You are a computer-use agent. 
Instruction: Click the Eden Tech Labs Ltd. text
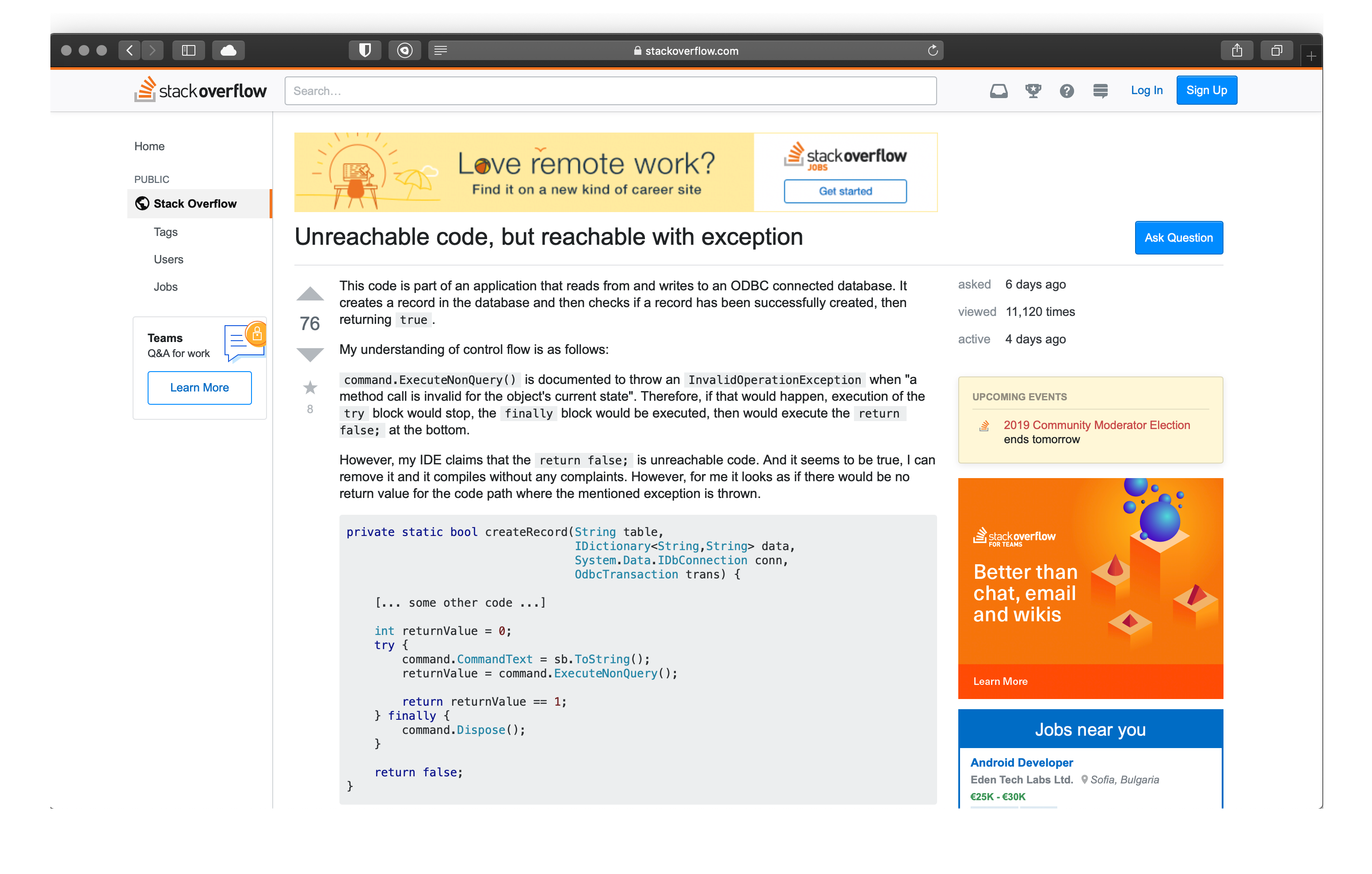[x=1021, y=779]
